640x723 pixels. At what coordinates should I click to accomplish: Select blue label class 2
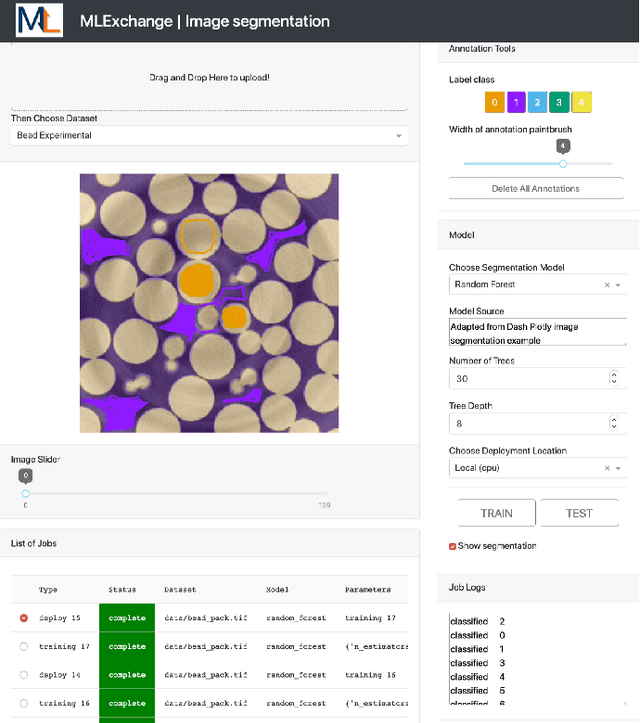tap(538, 102)
